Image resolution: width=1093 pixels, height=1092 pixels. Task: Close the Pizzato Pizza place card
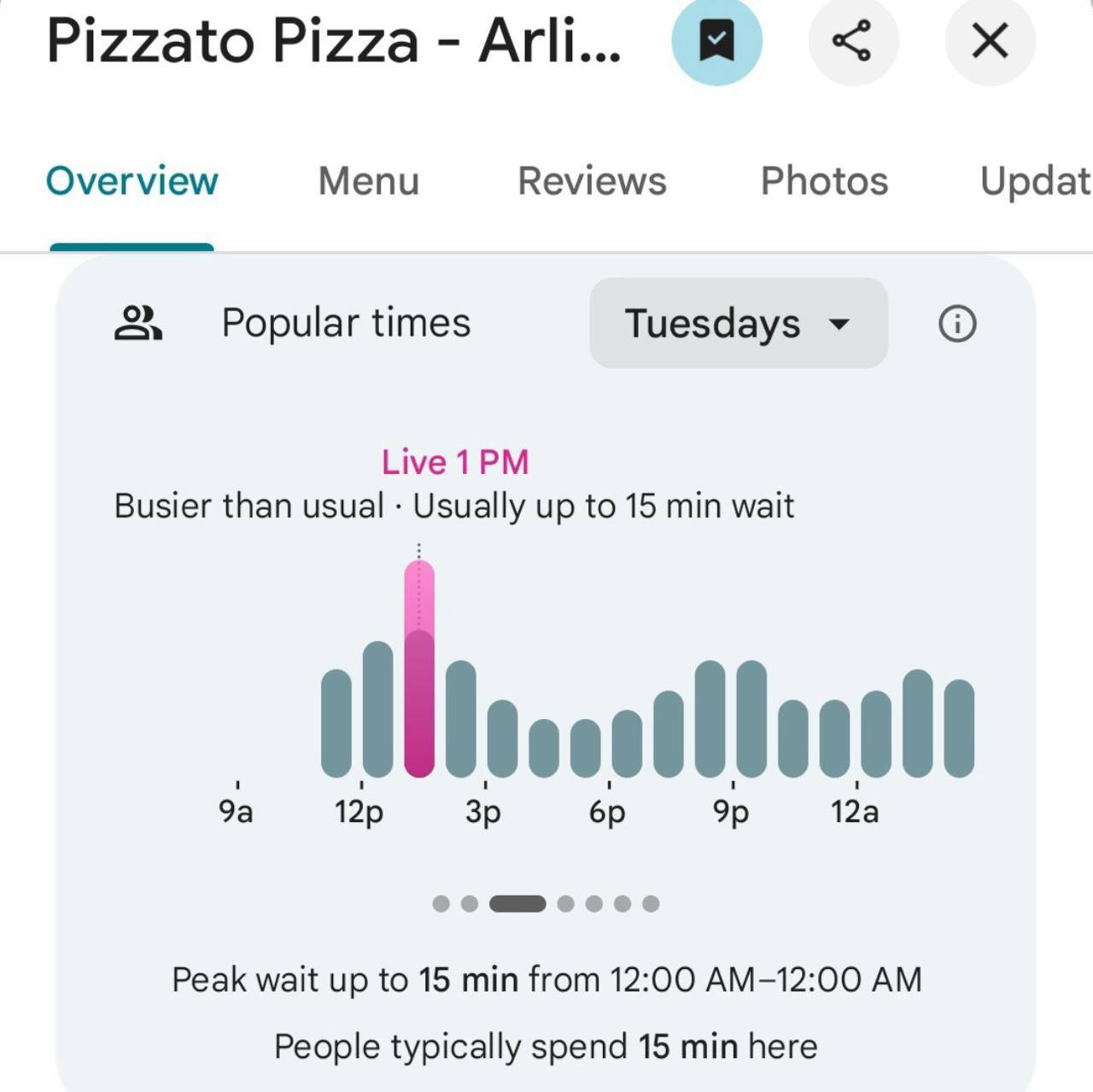coord(990,40)
